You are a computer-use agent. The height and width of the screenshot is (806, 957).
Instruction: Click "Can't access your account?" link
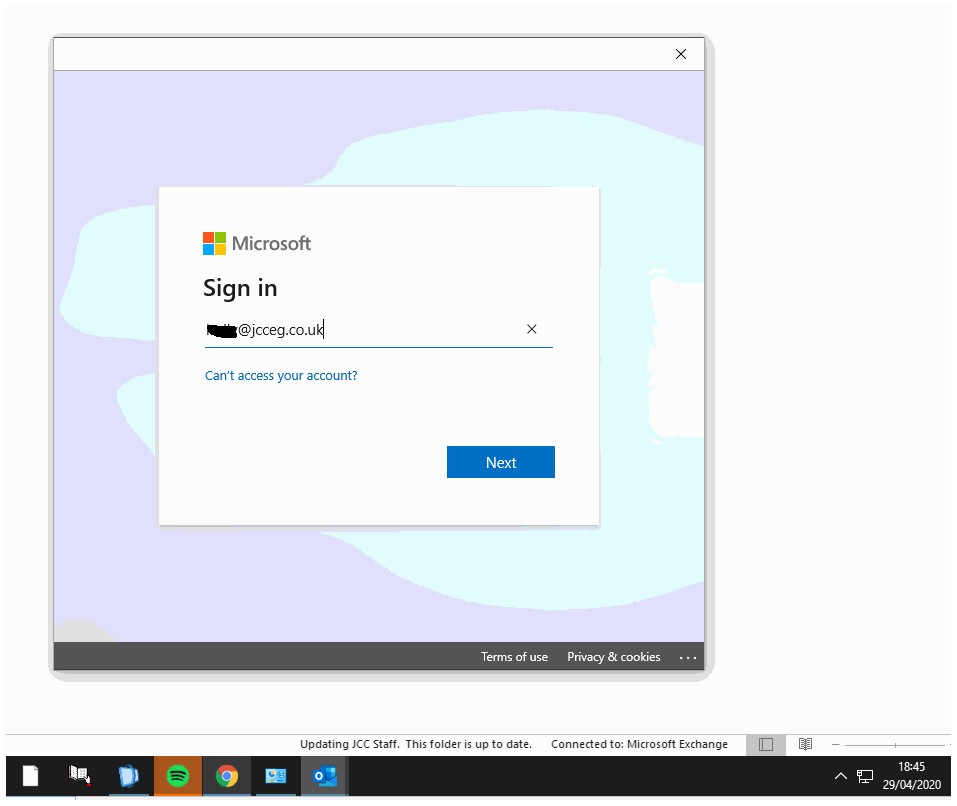(281, 376)
